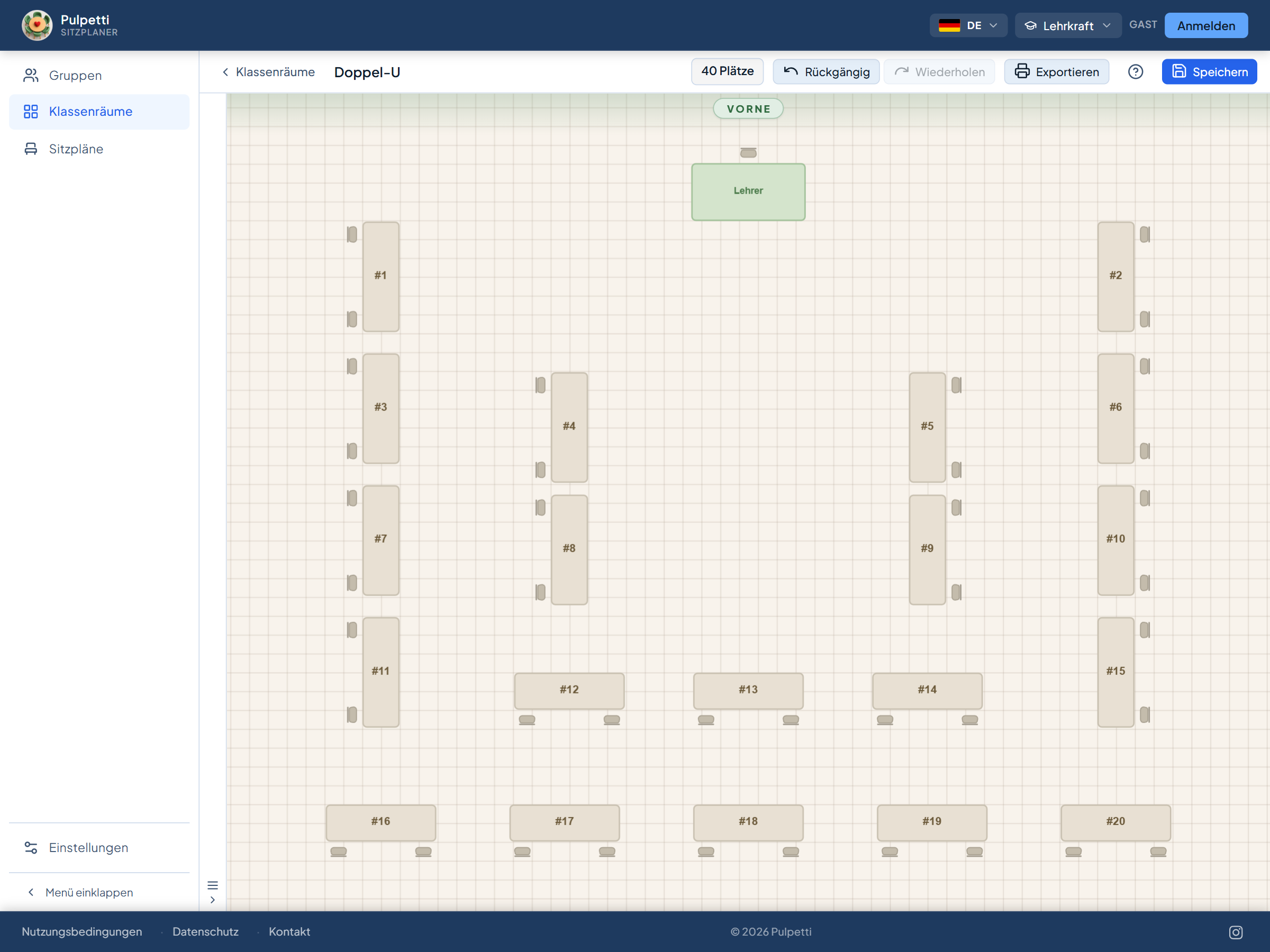Select bottom chair right of desk #5
The width and height of the screenshot is (1270, 952).
click(x=956, y=470)
